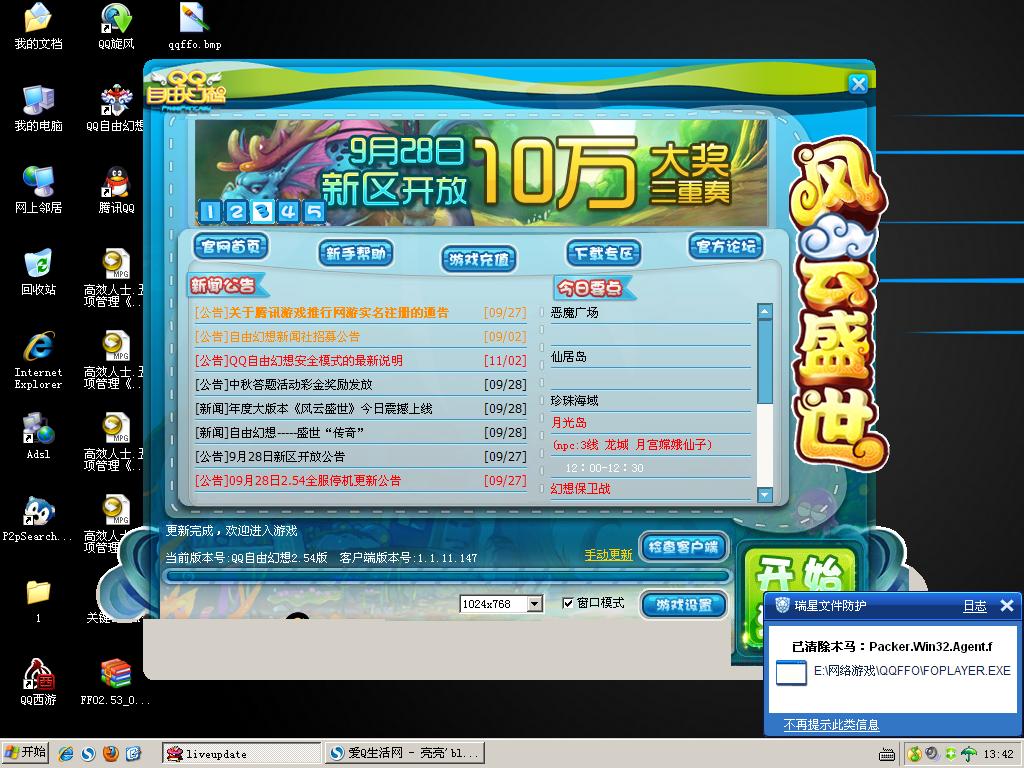Show banner slide number 1

[209, 211]
